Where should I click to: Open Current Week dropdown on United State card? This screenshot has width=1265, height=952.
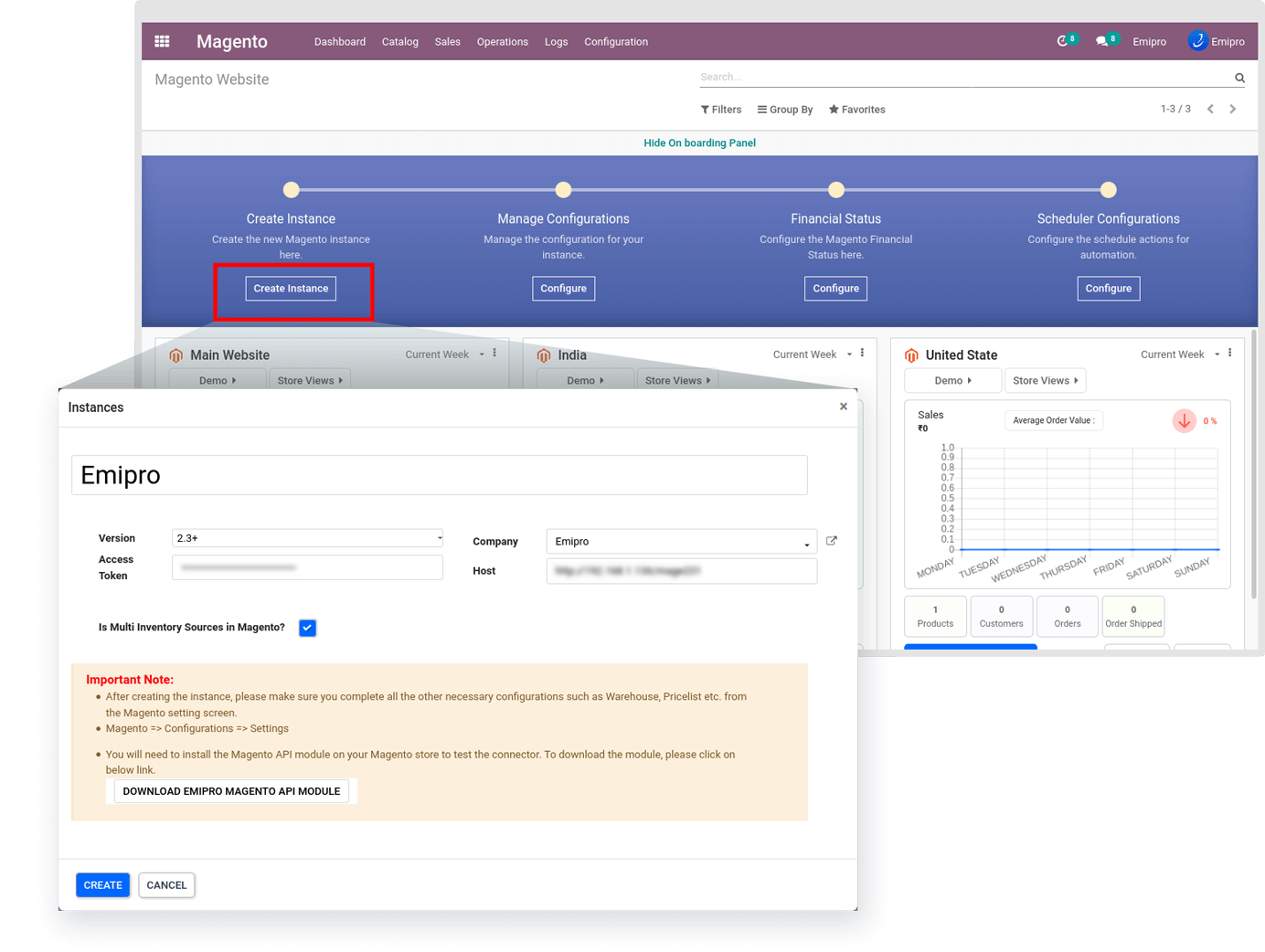pyautogui.click(x=1179, y=354)
